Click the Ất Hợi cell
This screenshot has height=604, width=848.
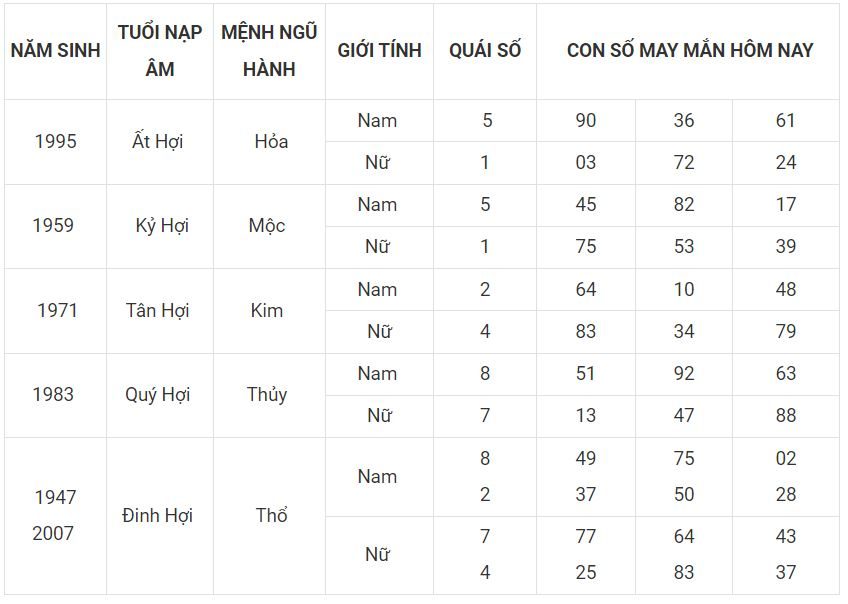tap(157, 142)
